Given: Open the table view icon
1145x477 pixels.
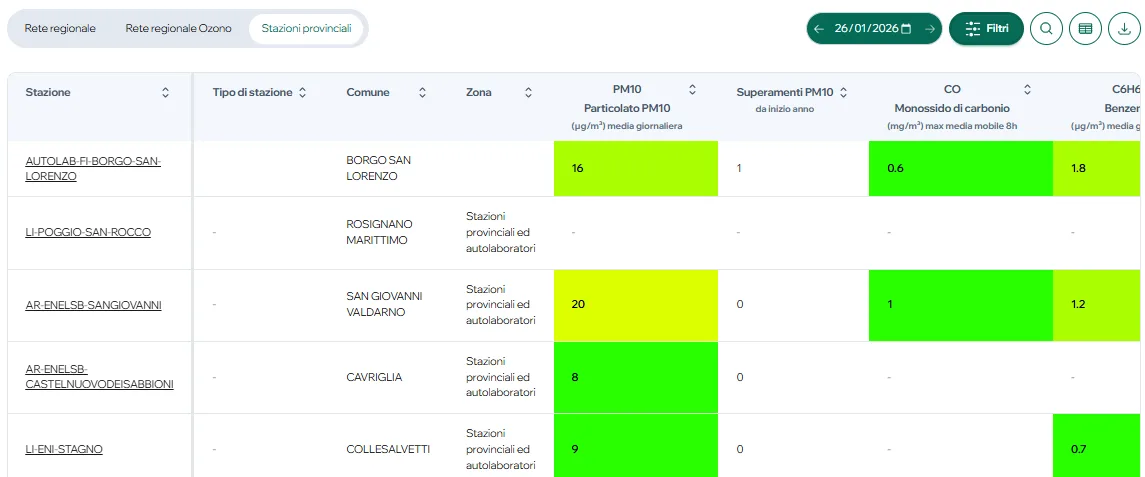Looking at the screenshot, I should coord(1085,29).
